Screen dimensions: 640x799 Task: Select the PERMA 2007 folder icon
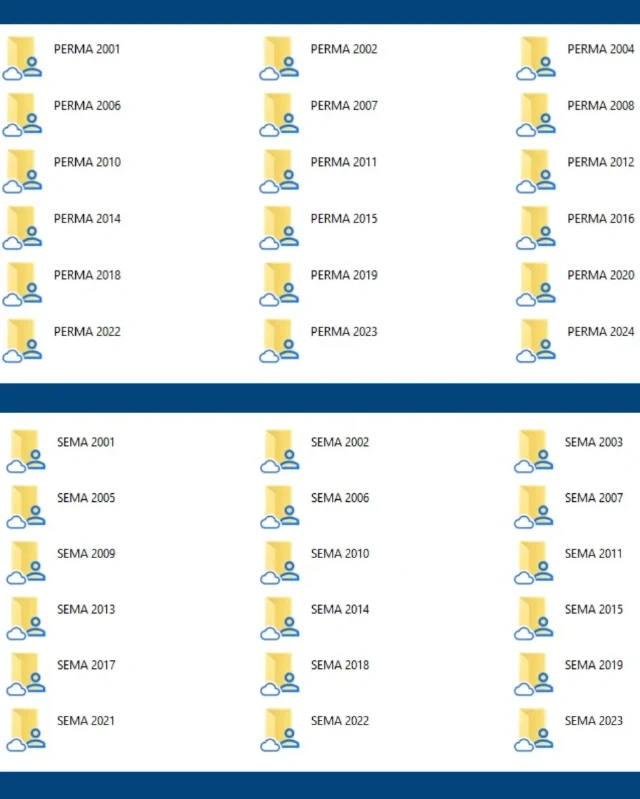point(279,114)
